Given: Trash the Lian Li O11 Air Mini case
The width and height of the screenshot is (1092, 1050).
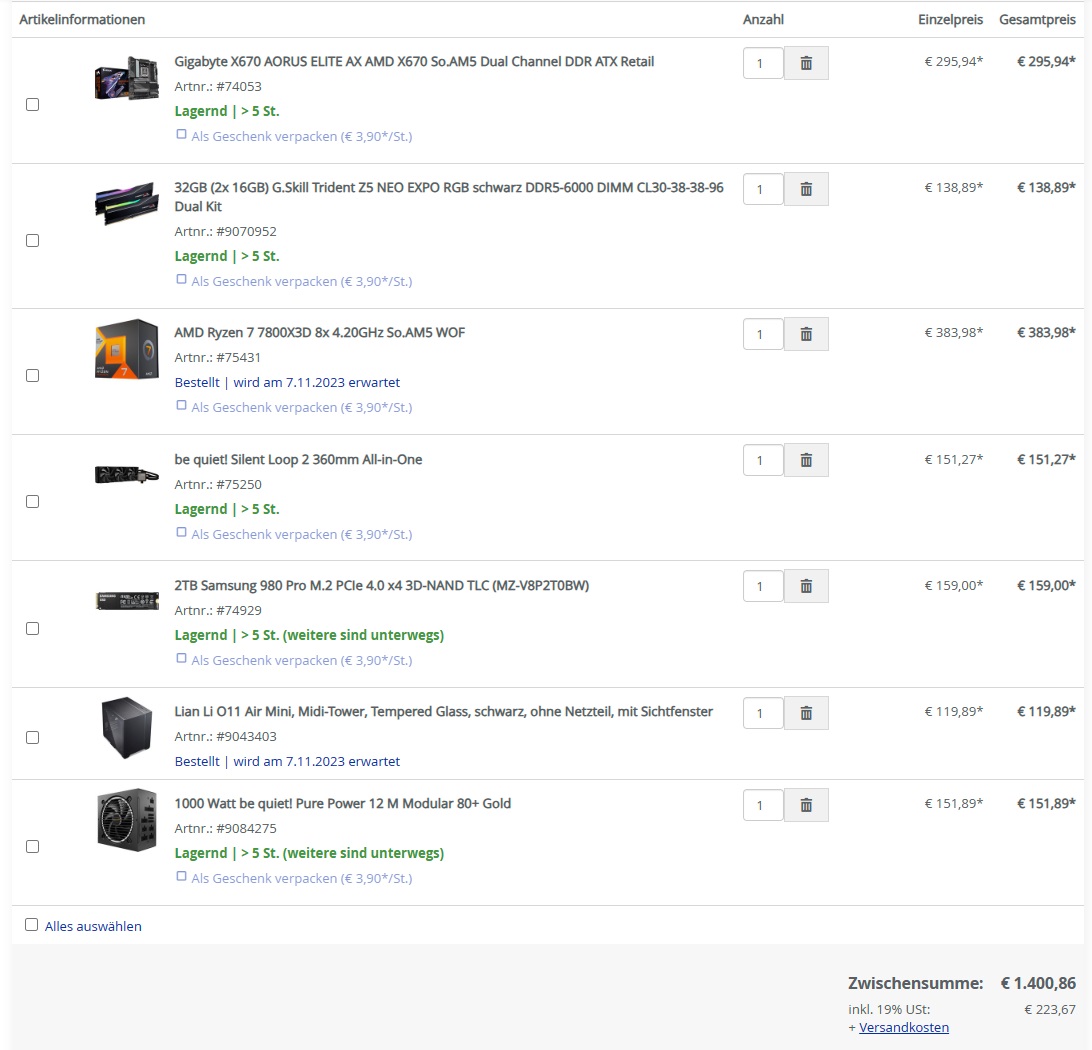Looking at the screenshot, I should click(x=806, y=713).
